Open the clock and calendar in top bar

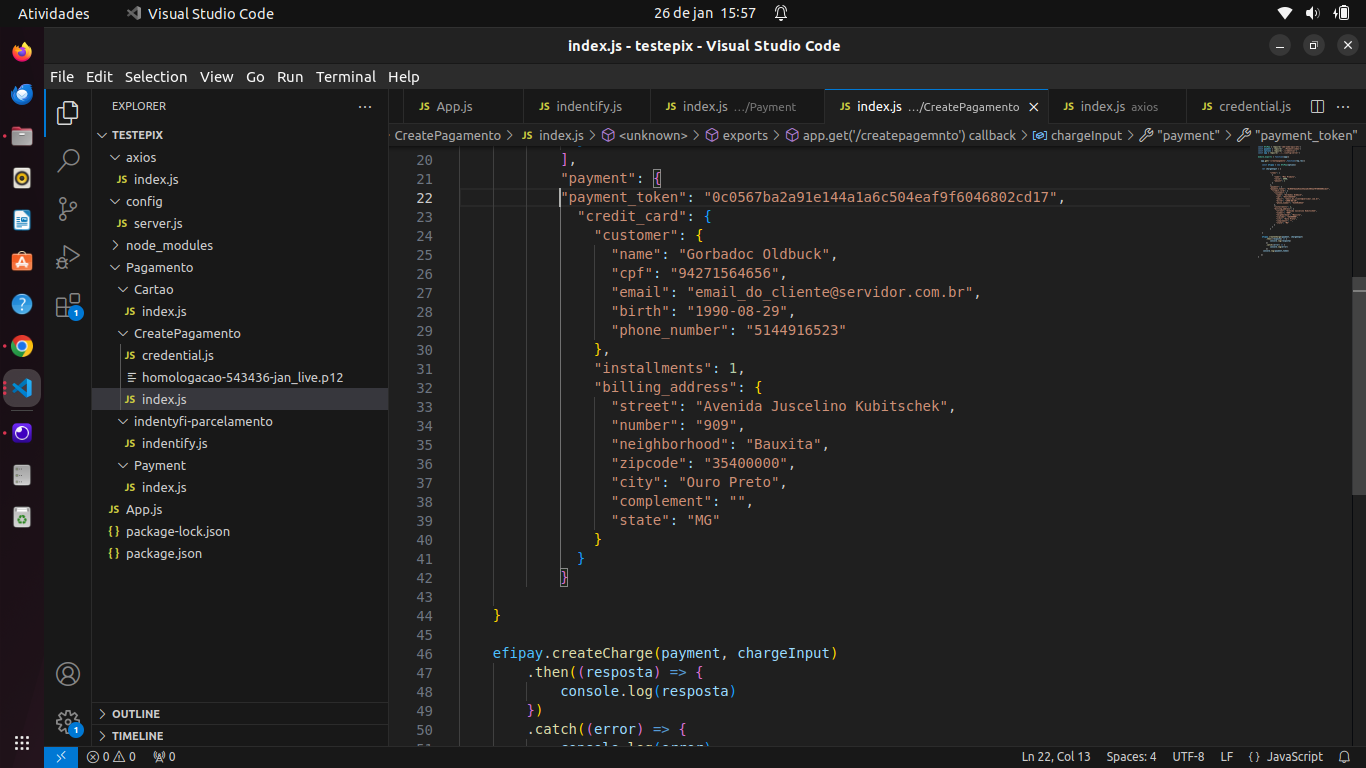tap(705, 13)
